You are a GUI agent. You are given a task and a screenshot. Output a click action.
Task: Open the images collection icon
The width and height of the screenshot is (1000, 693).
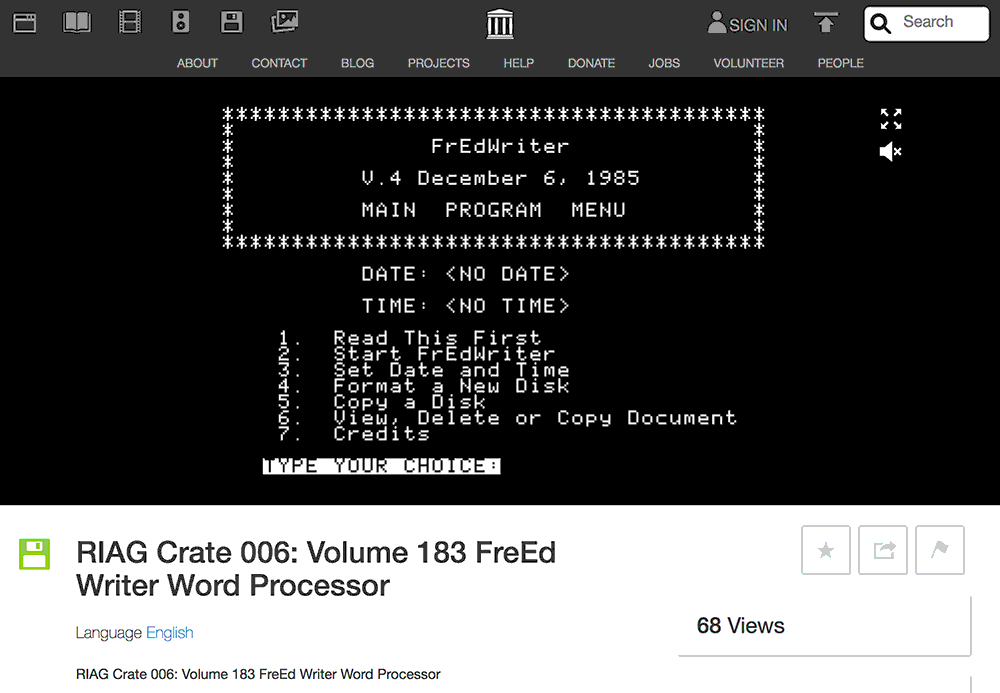[283, 21]
